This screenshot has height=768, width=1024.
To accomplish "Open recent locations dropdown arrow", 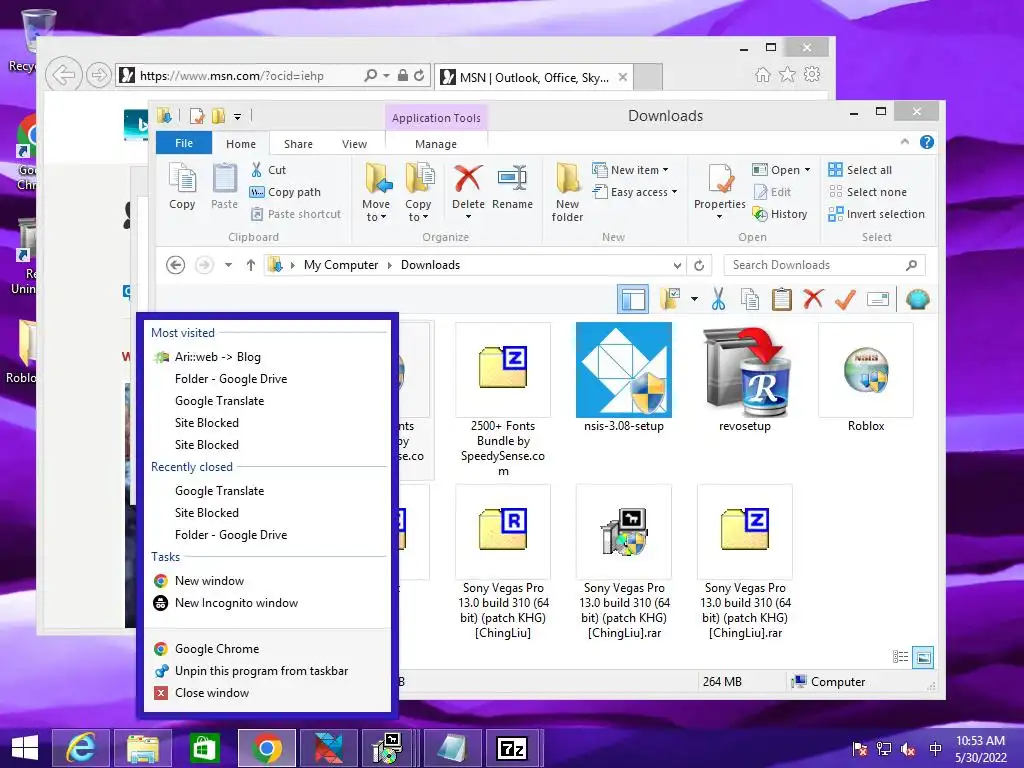I will coord(229,265).
